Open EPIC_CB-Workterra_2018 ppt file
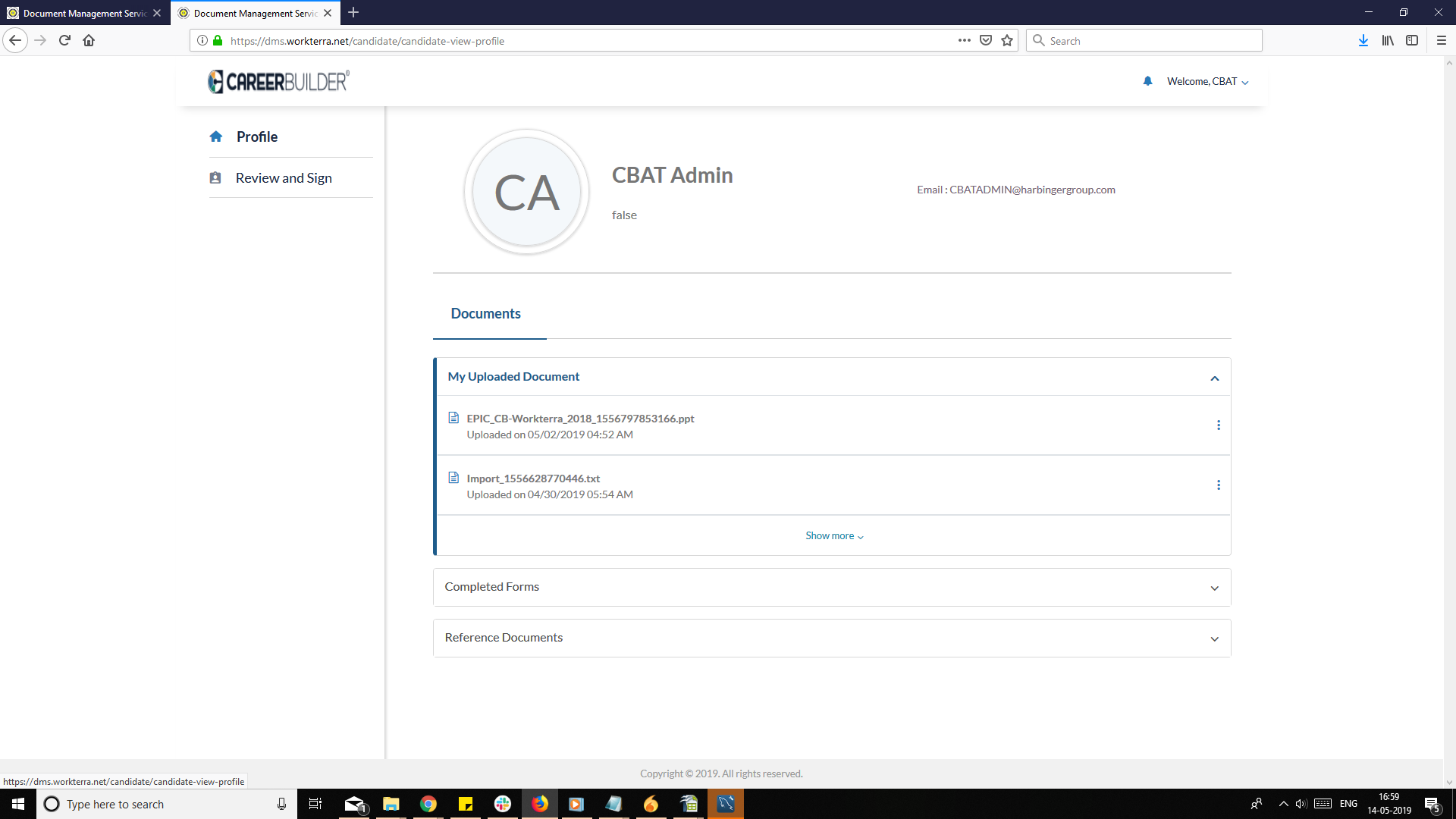 (x=580, y=419)
